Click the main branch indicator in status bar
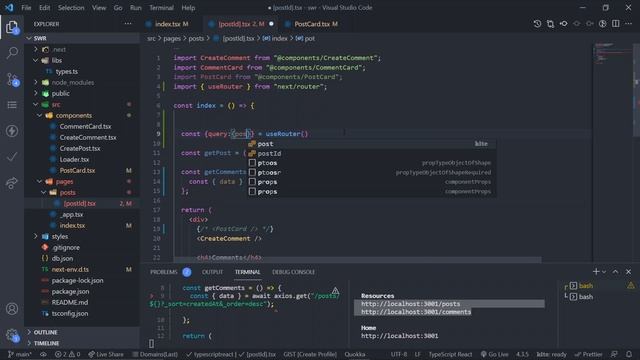This screenshot has height=360, width=640. pyautogui.click(x=20, y=354)
